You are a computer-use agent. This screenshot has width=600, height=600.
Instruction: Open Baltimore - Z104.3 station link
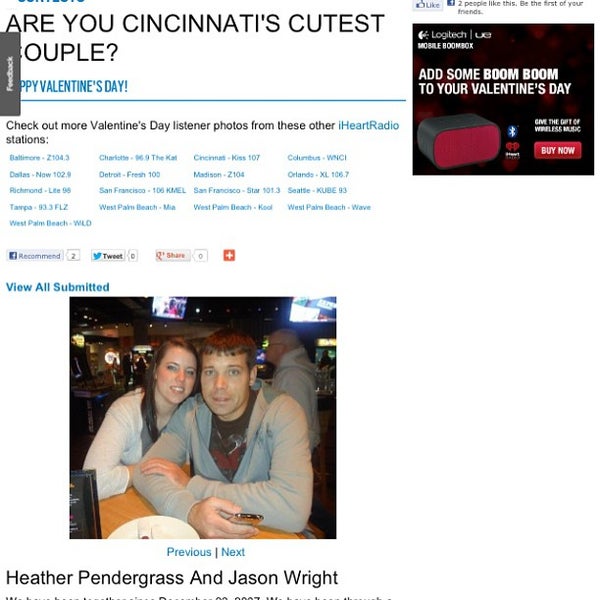pos(39,158)
